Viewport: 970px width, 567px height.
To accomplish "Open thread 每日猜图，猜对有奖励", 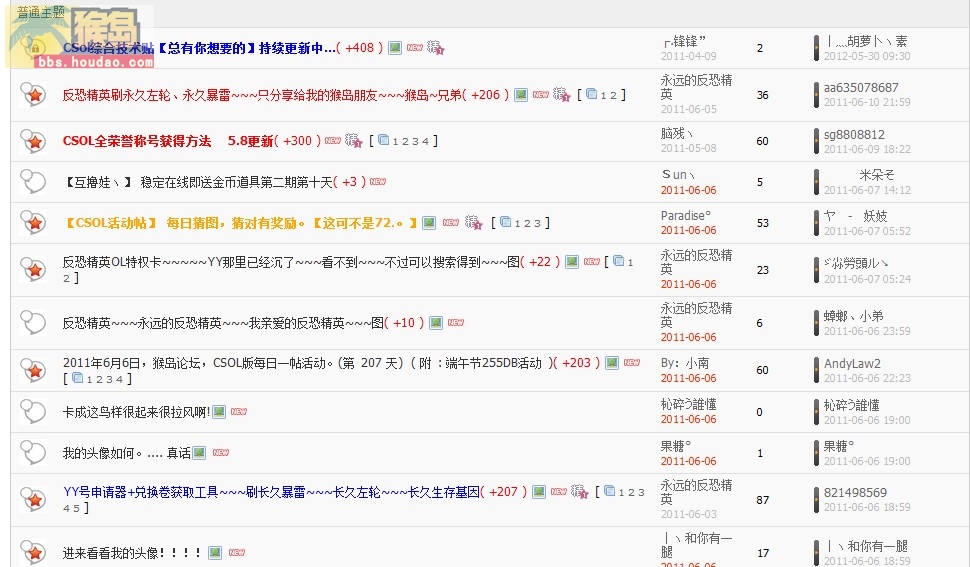I will pos(240,223).
